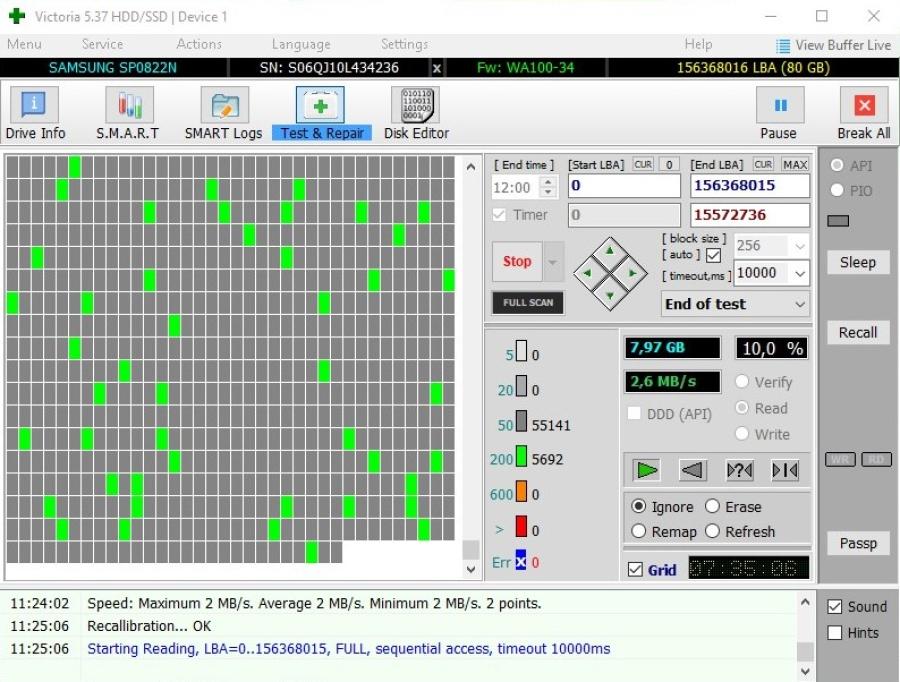900x682 pixels.
Task: Click the Start LBA input field
Action: tap(624, 186)
